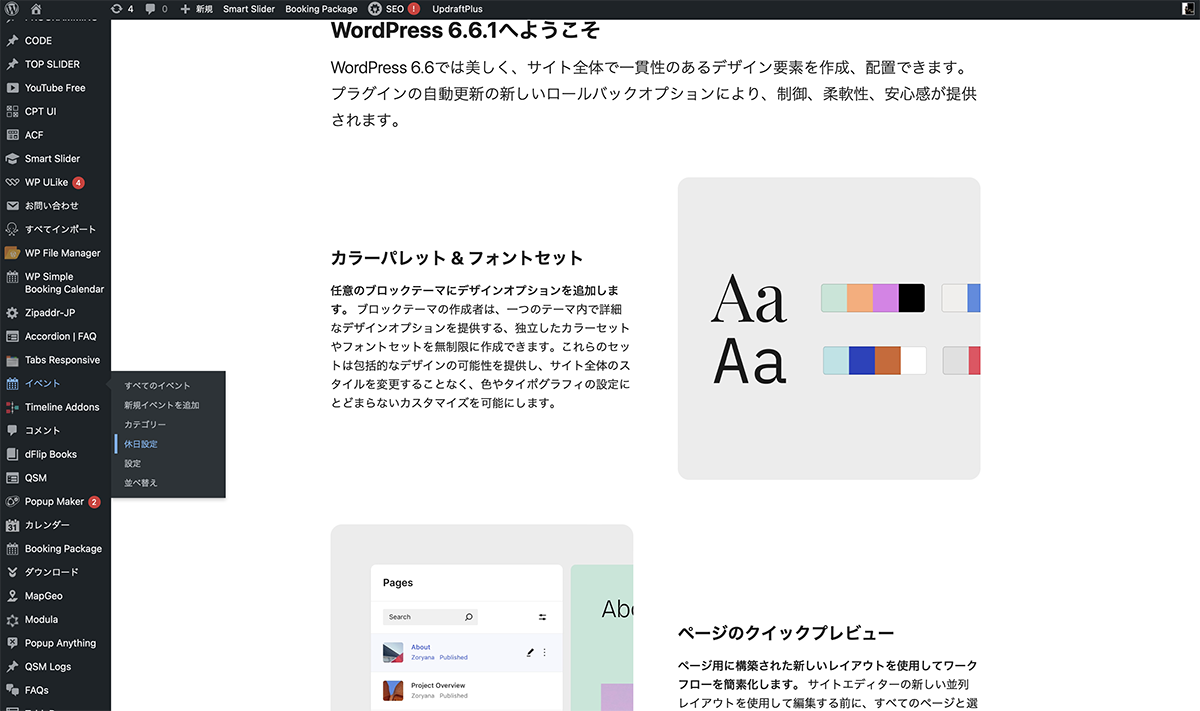This screenshot has height=711, width=1200.
Task: Click the WP File Manager folder icon
Action: pos(12,253)
